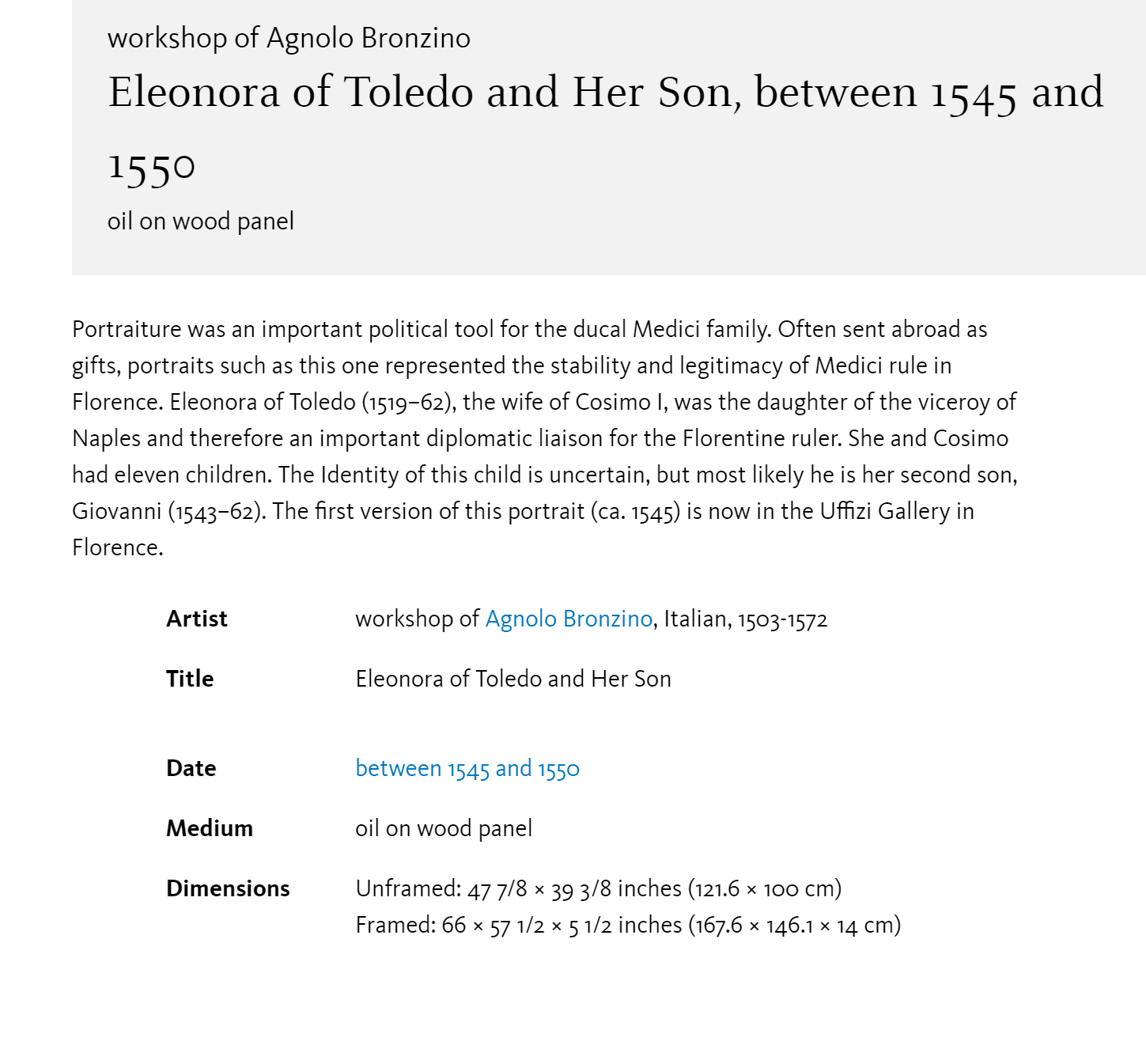Click the 'Portraiture was an important' opening sentence

point(422,329)
